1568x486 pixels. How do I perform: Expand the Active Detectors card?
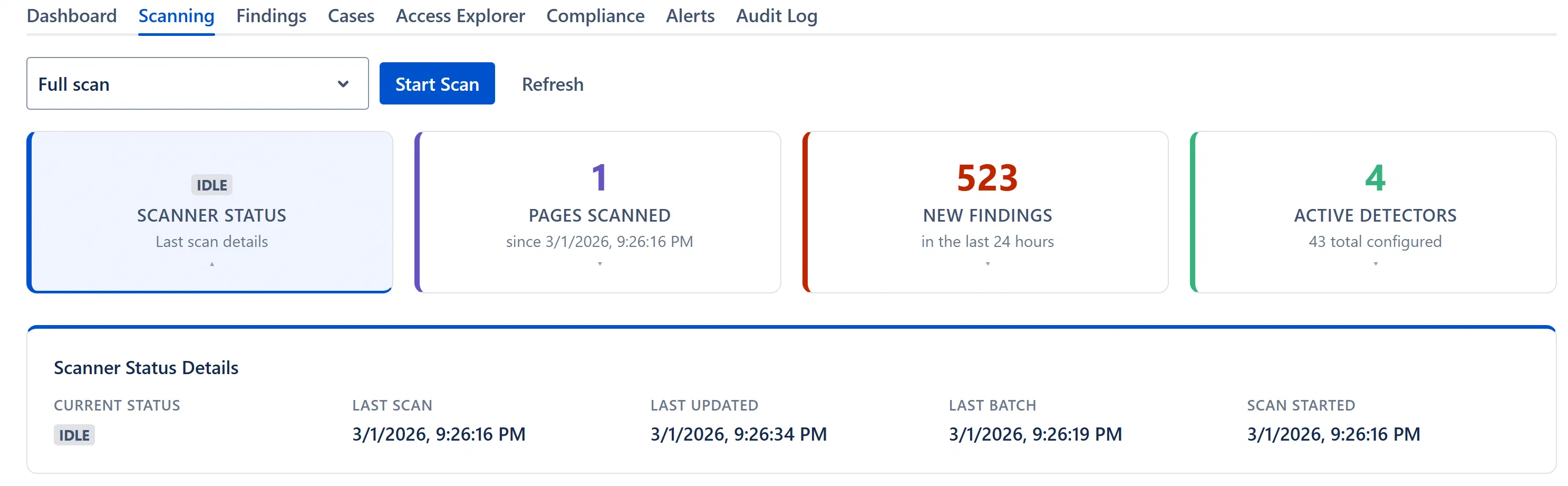[1373, 212]
